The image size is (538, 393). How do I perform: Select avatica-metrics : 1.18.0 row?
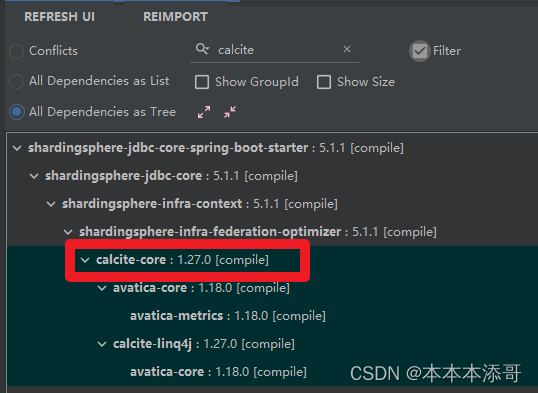point(228,316)
